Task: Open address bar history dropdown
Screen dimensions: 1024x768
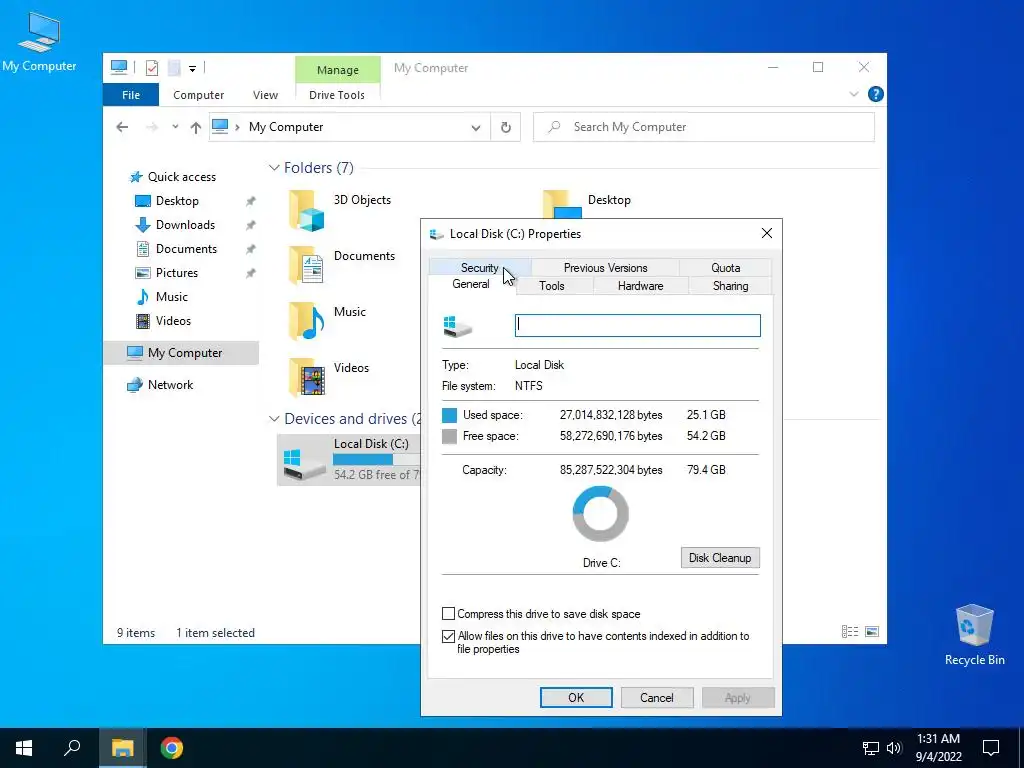Action: pyautogui.click(x=475, y=127)
